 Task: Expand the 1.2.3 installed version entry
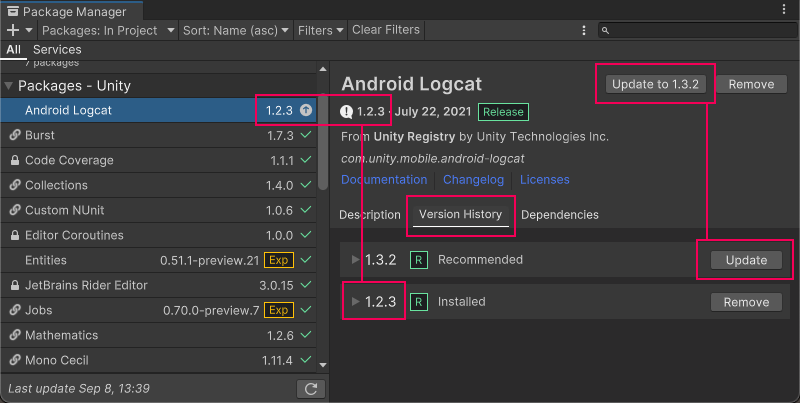point(355,301)
